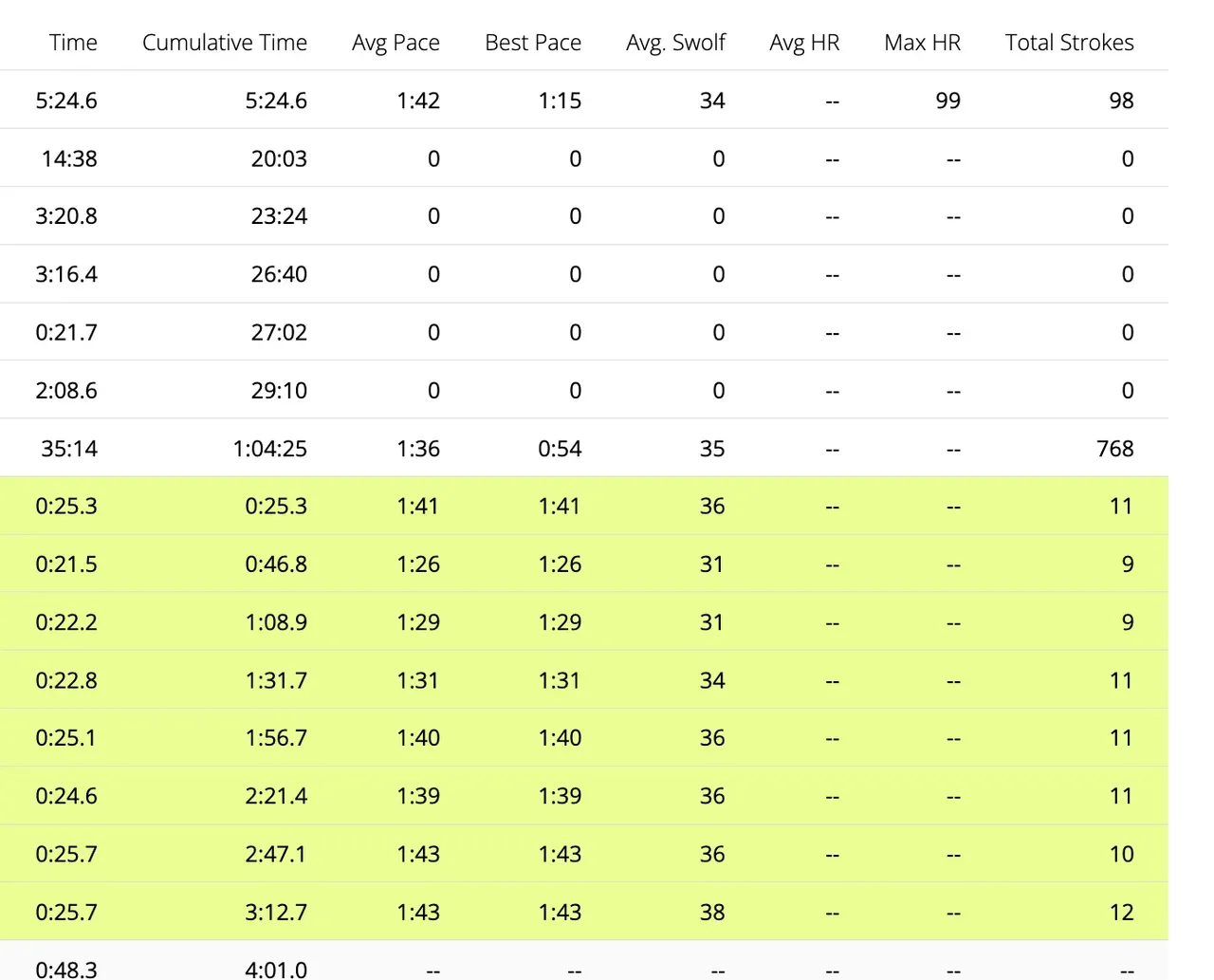Click the 3:12.7 cumulative time cell
The width and height of the screenshot is (1214, 980).
pos(276,913)
